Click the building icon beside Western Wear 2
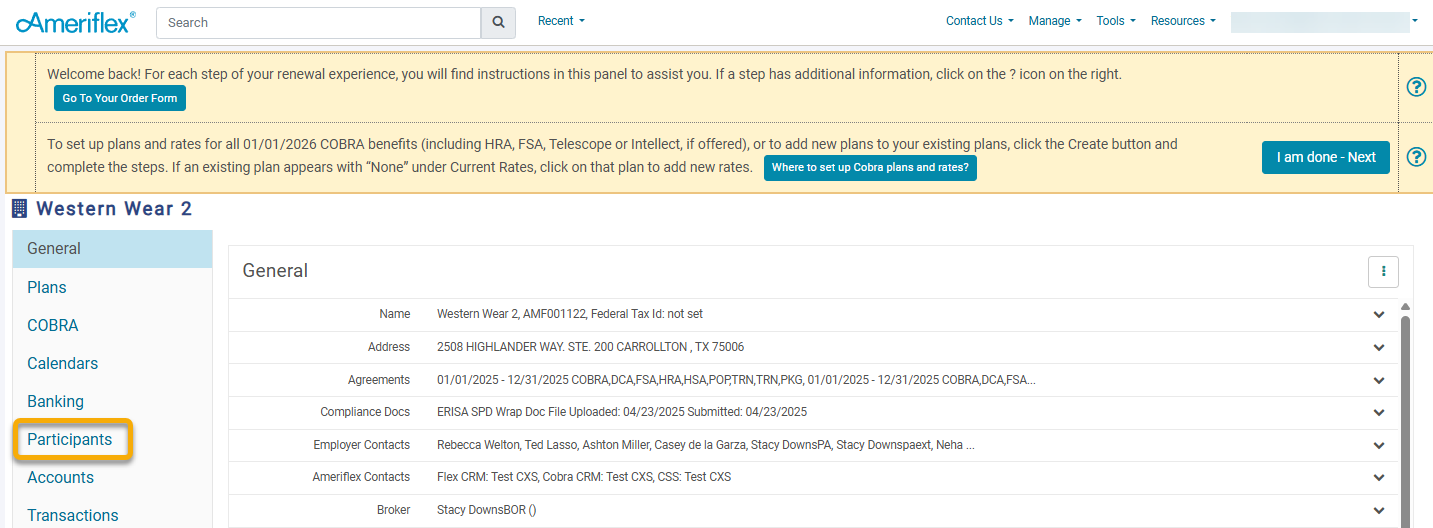1433x528 pixels. click(20, 209)
